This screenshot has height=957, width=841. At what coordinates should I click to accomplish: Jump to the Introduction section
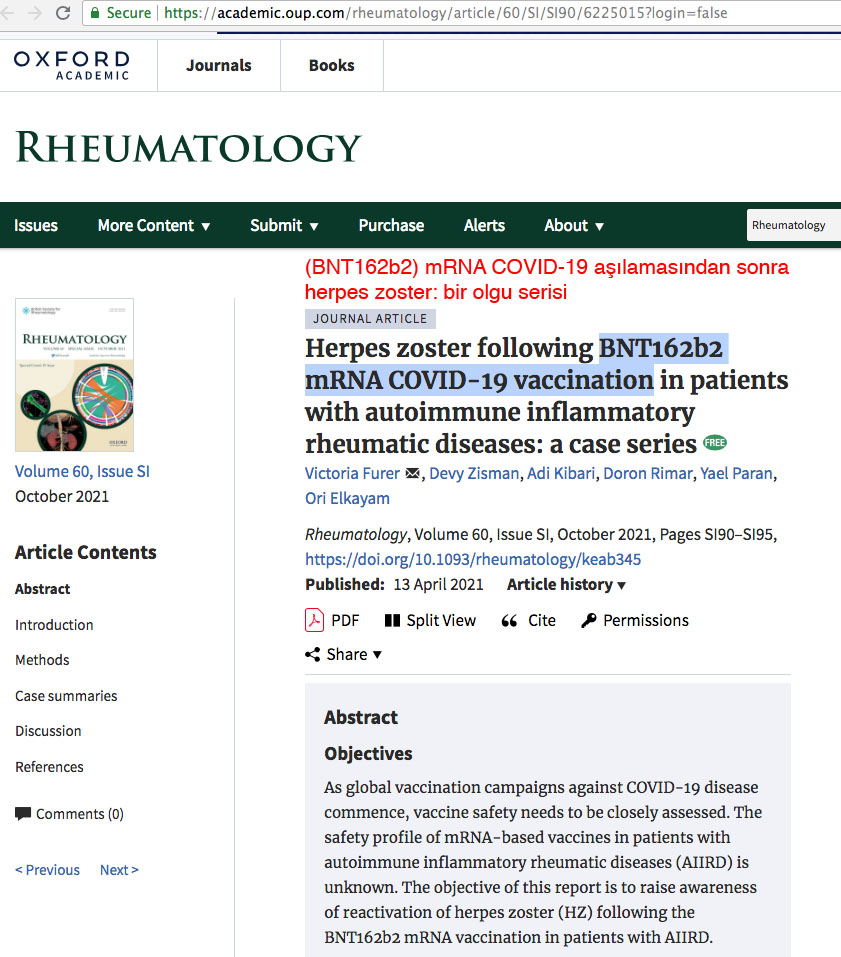(x=54, y=624)
